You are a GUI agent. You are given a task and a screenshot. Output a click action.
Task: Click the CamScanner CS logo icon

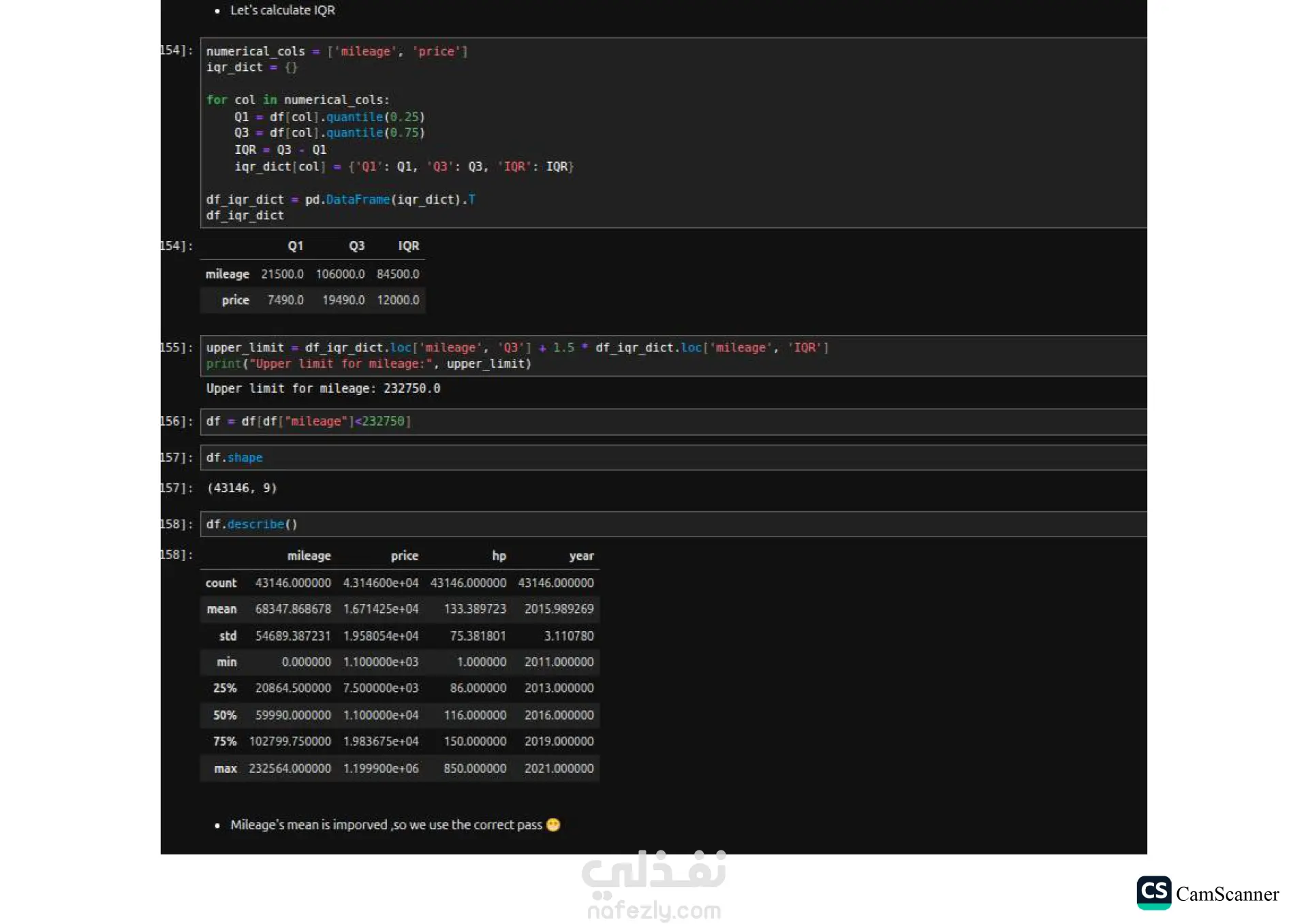click(x=1153, y=892)
